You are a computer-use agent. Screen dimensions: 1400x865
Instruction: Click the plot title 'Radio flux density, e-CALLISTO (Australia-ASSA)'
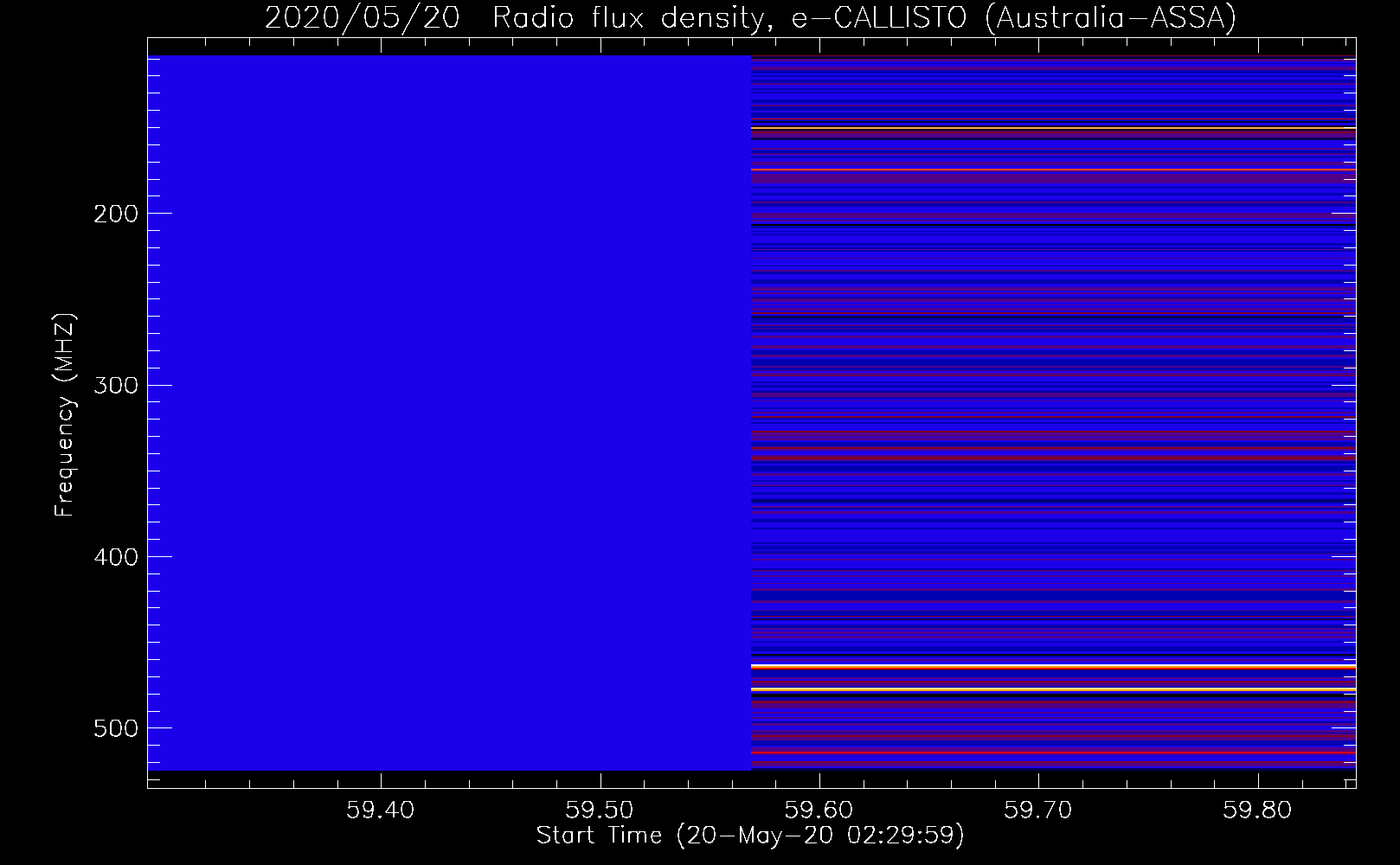(864, 17)
